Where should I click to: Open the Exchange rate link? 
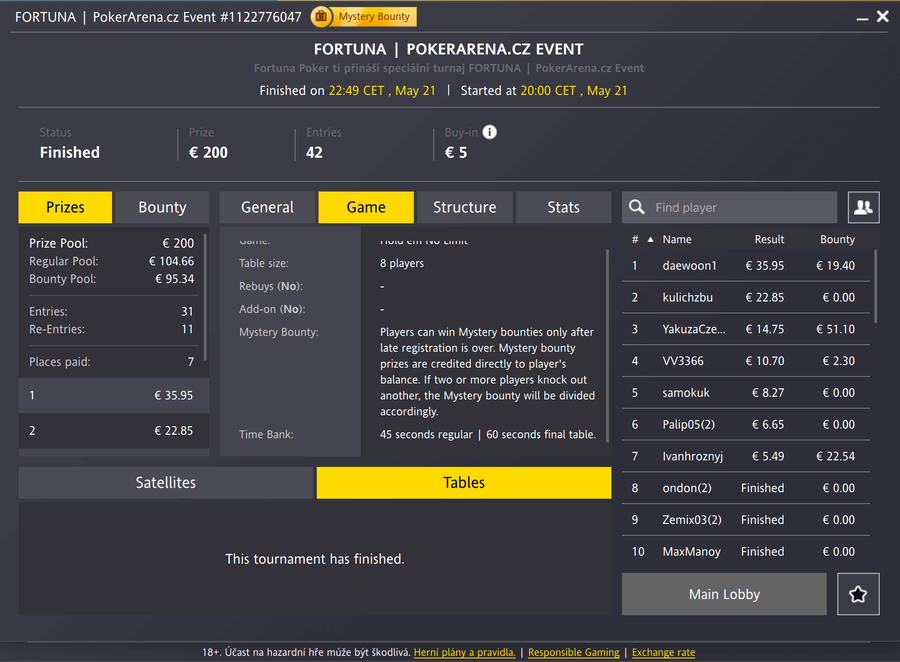click(664, 652)
